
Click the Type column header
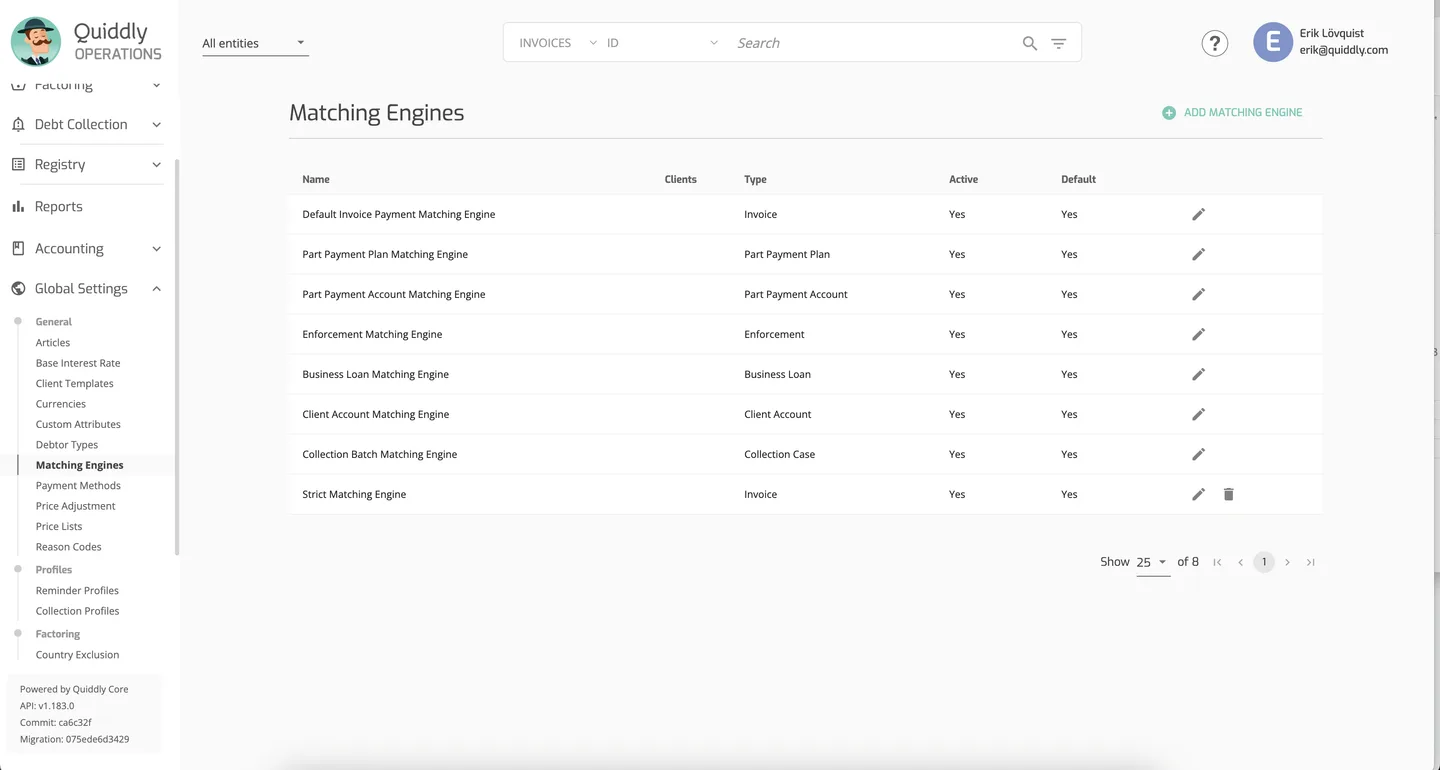coord(755,180)
